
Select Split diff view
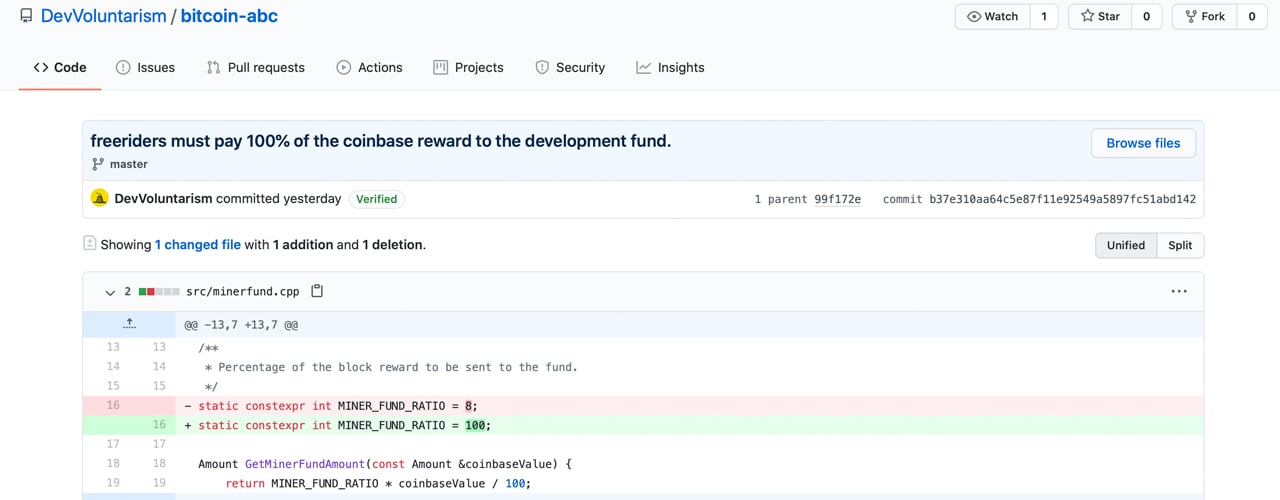[x=1180, y=245]
